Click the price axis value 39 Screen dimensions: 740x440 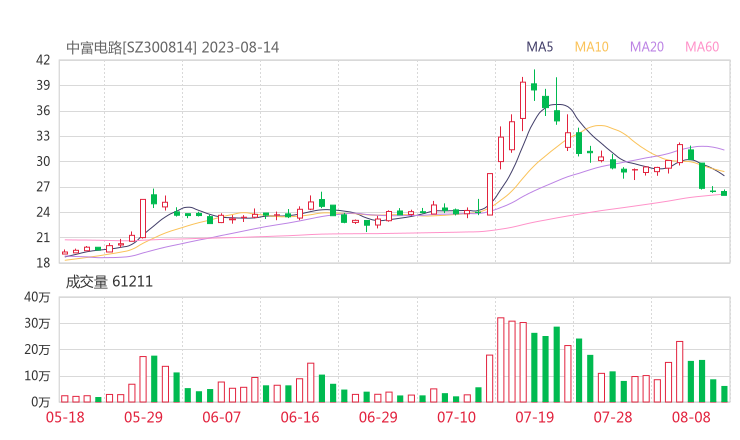pos(43,85)
